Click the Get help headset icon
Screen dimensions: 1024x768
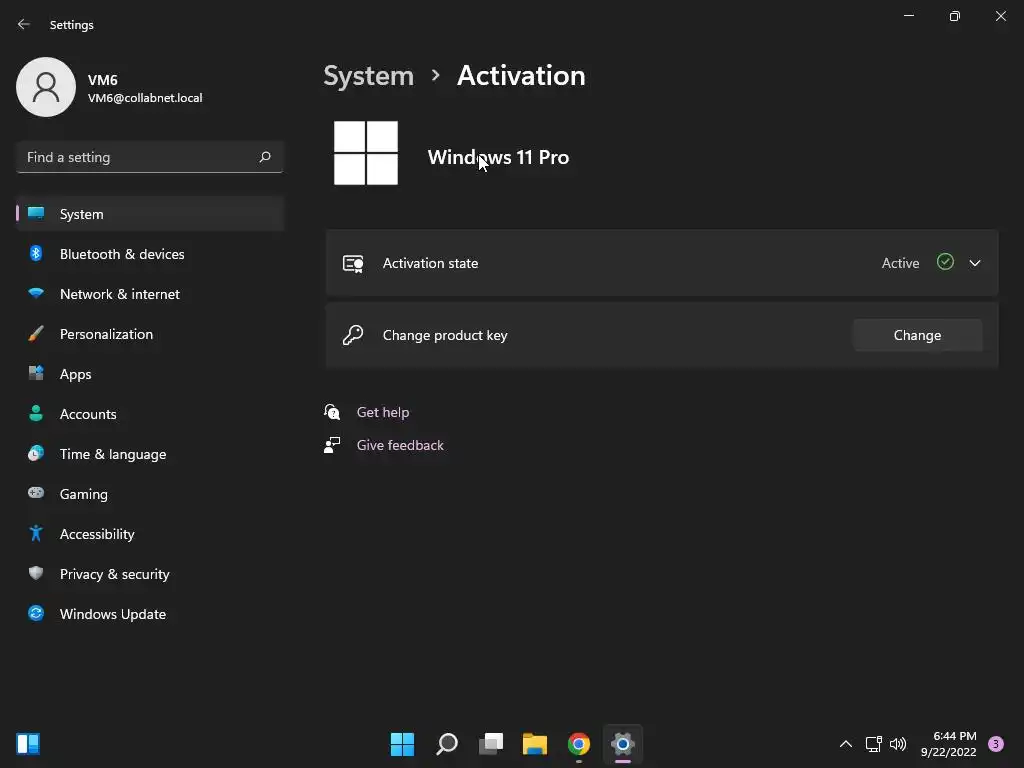click(x=332, y=412)
